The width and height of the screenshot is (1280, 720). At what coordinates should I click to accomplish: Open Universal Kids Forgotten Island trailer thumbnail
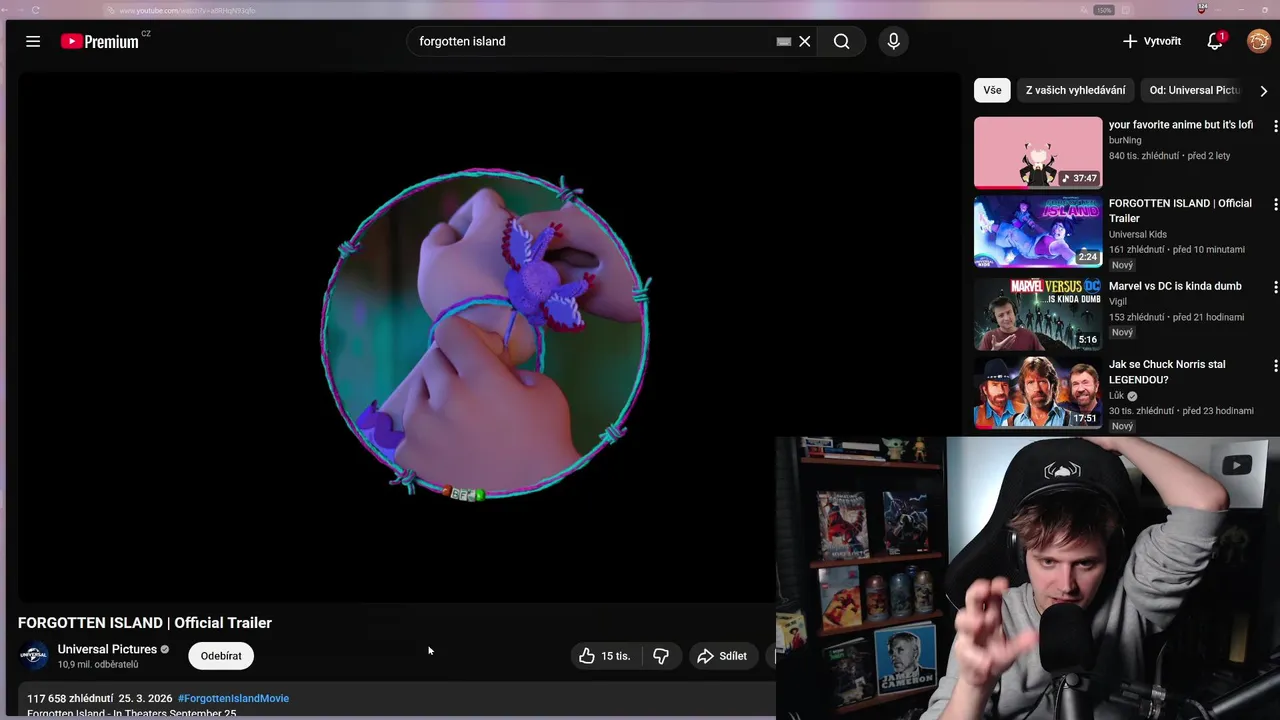(1038, 231)
